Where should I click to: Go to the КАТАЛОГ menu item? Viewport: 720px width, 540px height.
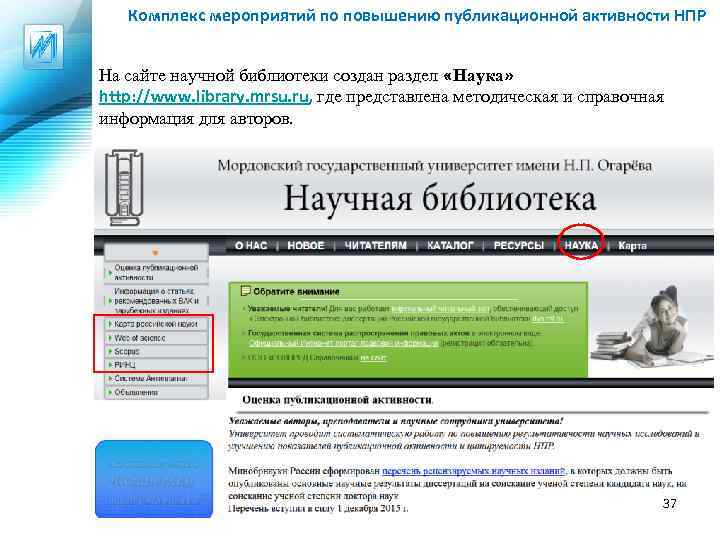click(450, 246)
